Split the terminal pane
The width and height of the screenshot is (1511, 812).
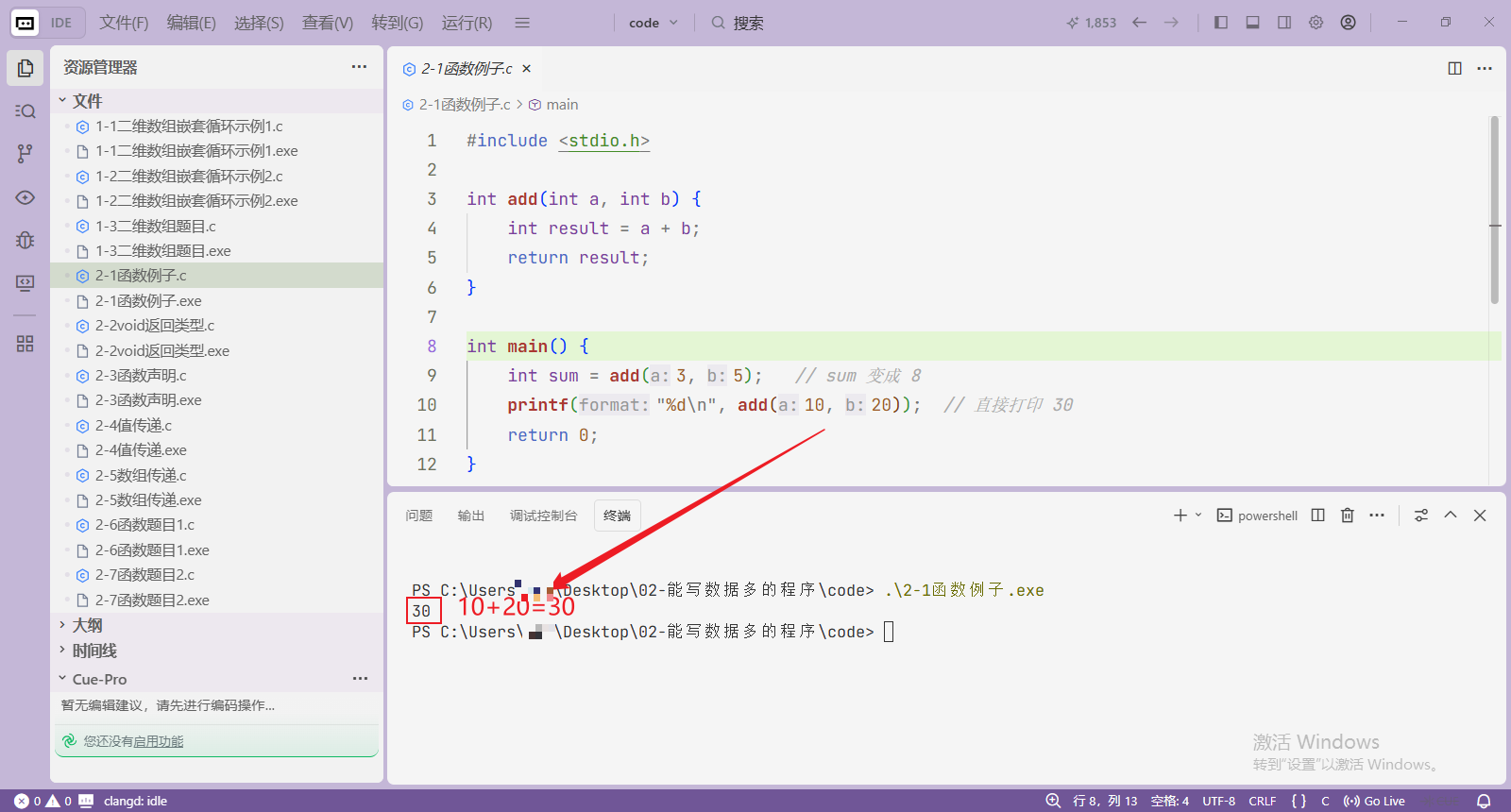pos(1318,516)
